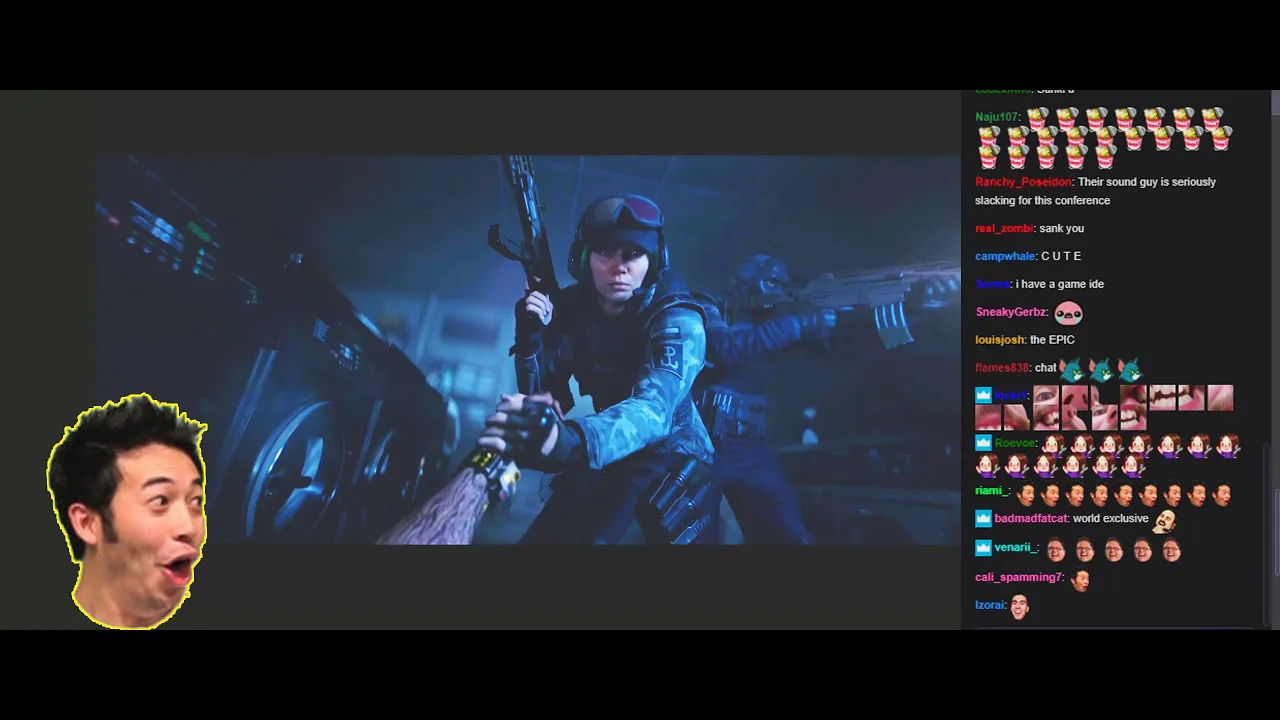The width and height of the screenshot is (1280, 720).
Task: Click first Tom cat emote in flames838's message
Action: pos(1072,370)
